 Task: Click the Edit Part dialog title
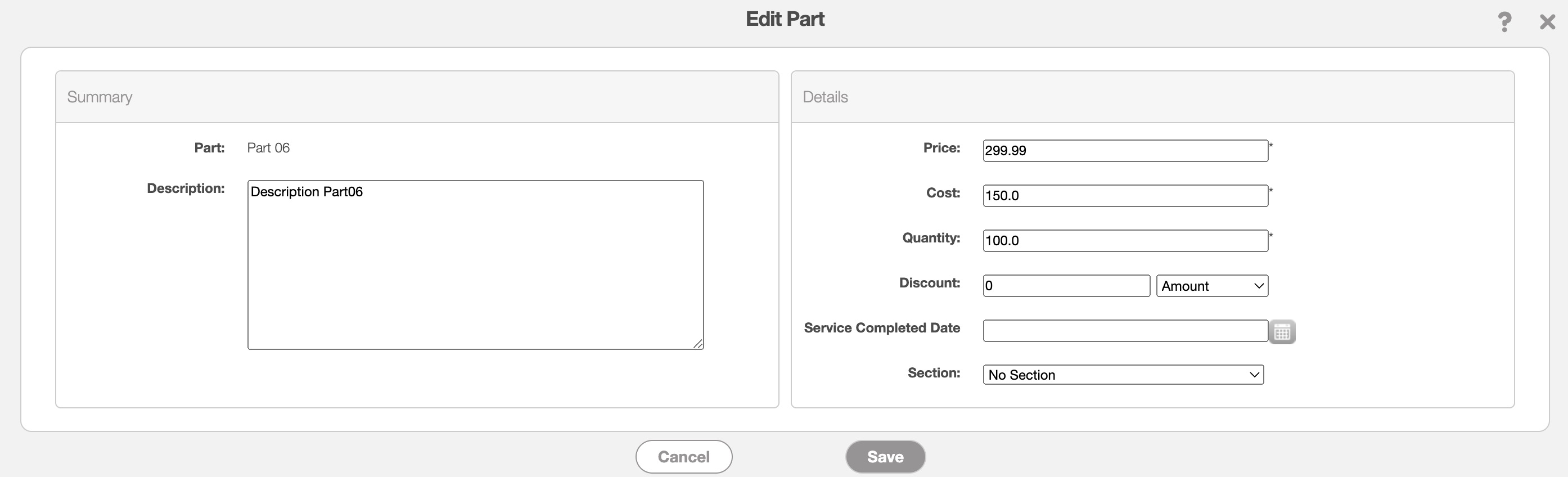[x=785, y=20]
